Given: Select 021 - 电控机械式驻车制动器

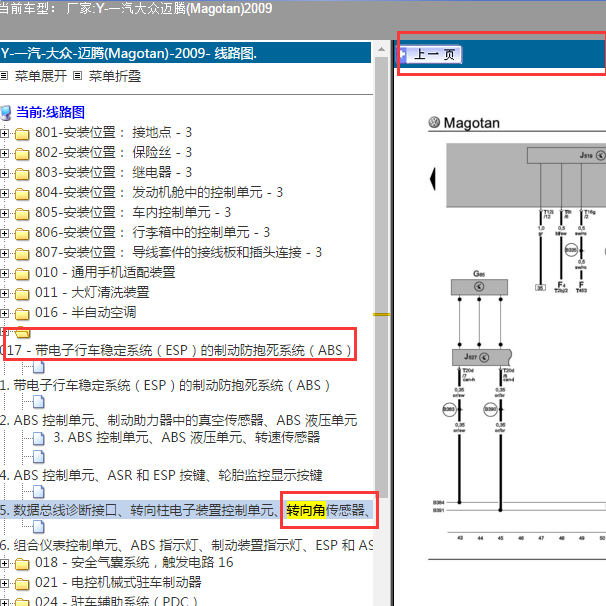Looking at the screenshot, I should [x=118, y=582].
